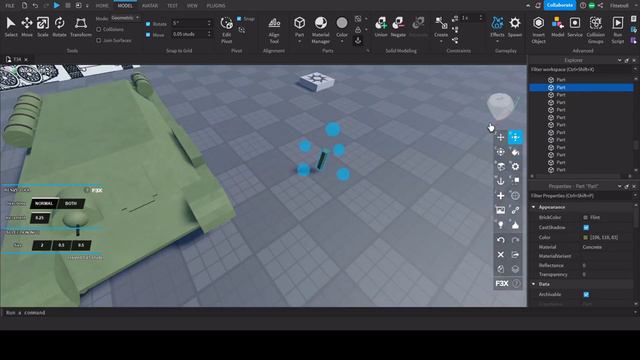Activate the Transform tool
The image size is (640, 360).
pos(81,27)
